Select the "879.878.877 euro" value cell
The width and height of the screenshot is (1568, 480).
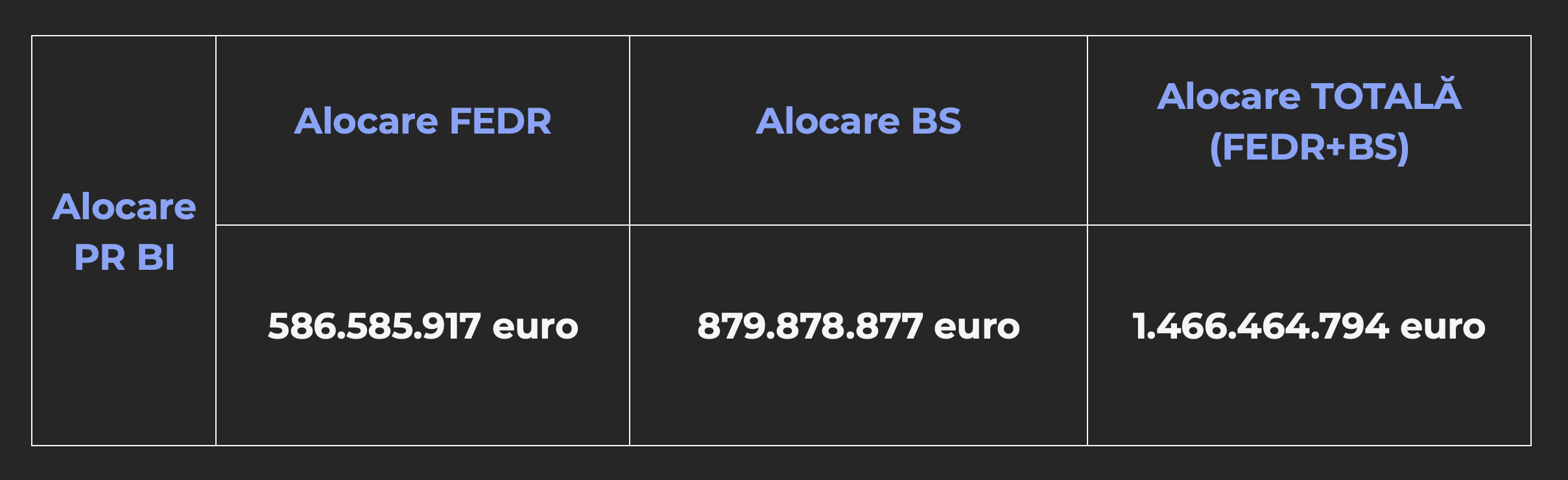(859, 335)
